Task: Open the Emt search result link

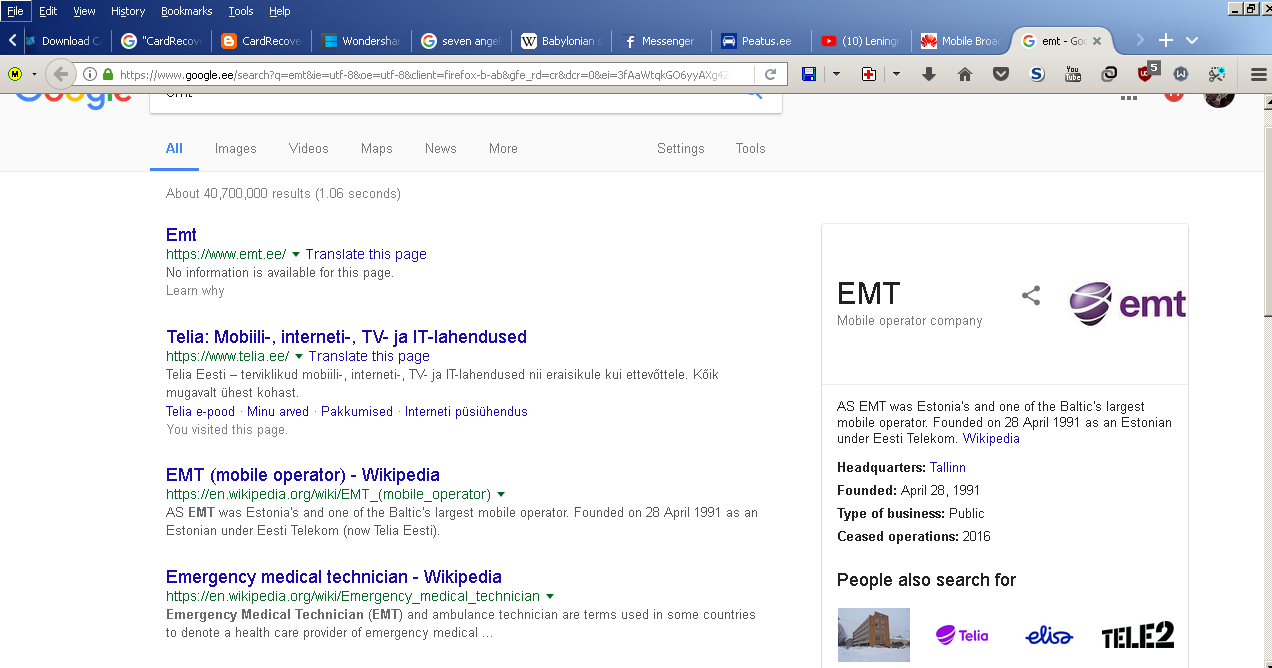Action: tap(181, 235)
